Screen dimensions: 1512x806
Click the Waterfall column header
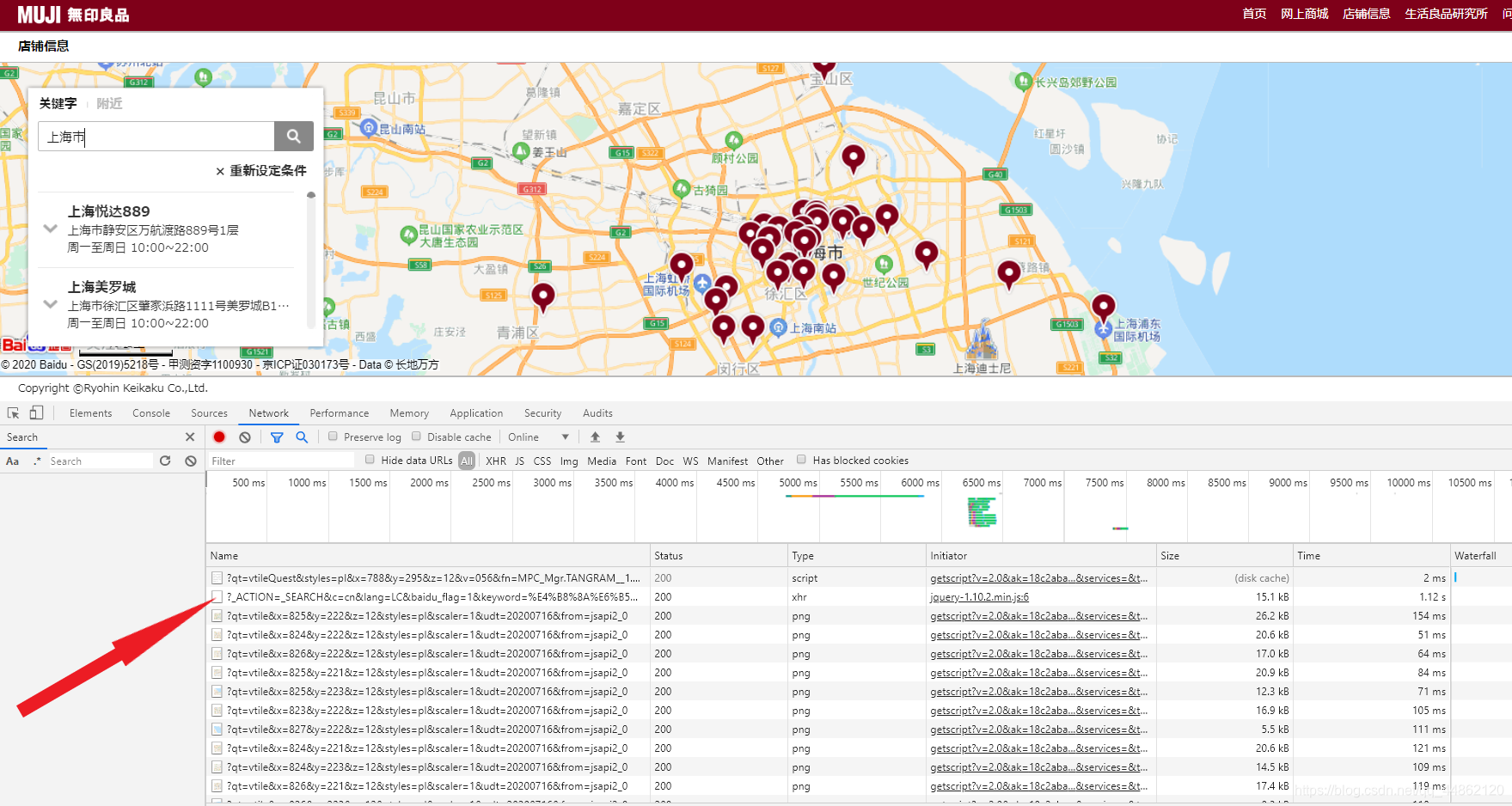click(1481, 556)
